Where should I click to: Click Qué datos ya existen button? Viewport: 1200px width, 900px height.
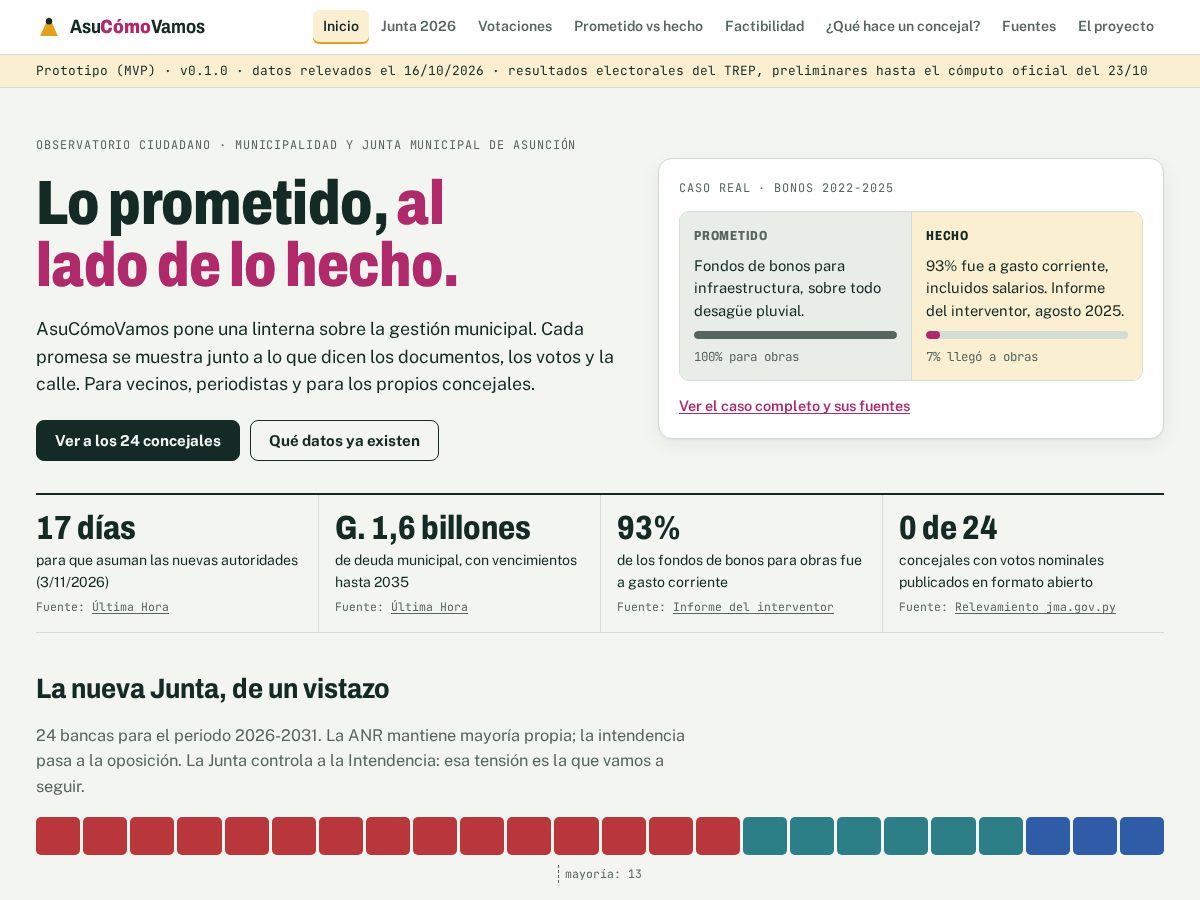[344, 440]
